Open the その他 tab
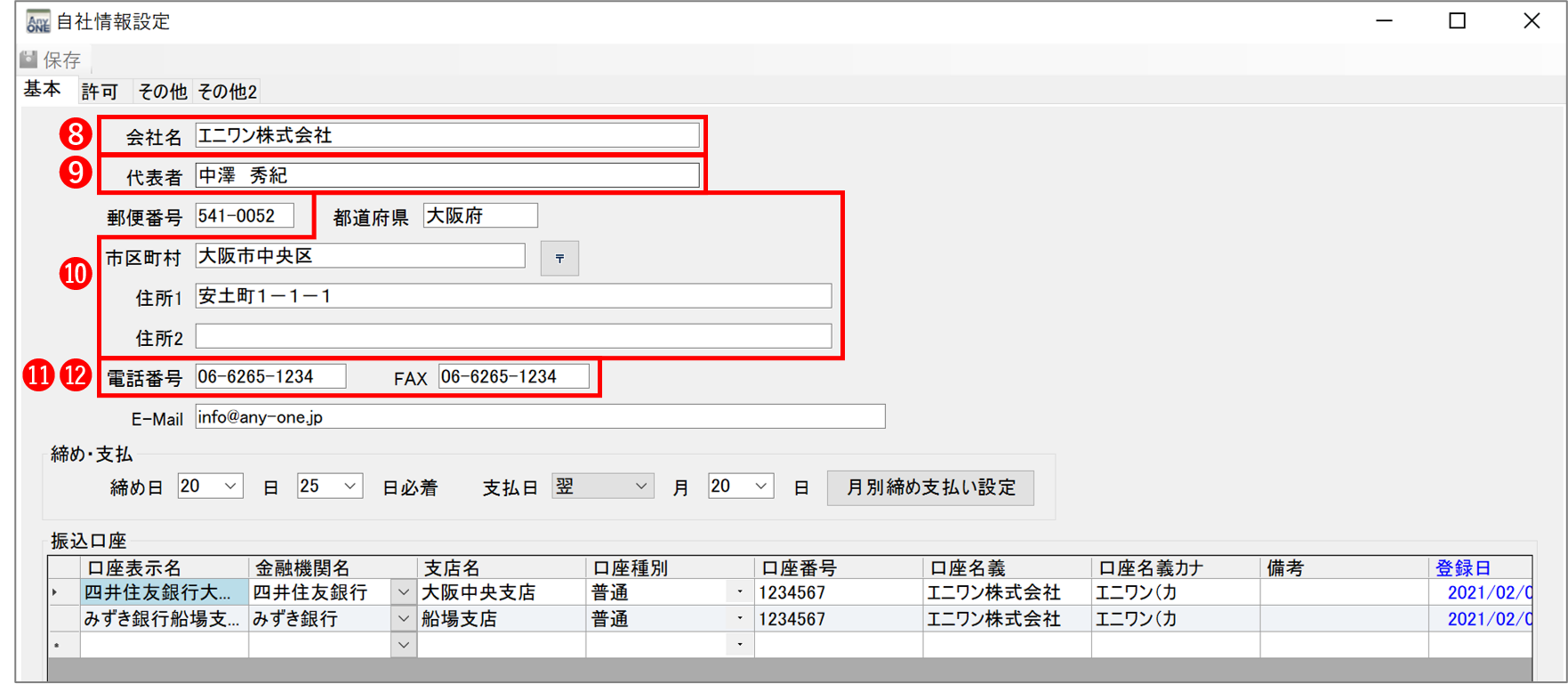Screen dimensions: 1568x684 [x=162, y=92]
